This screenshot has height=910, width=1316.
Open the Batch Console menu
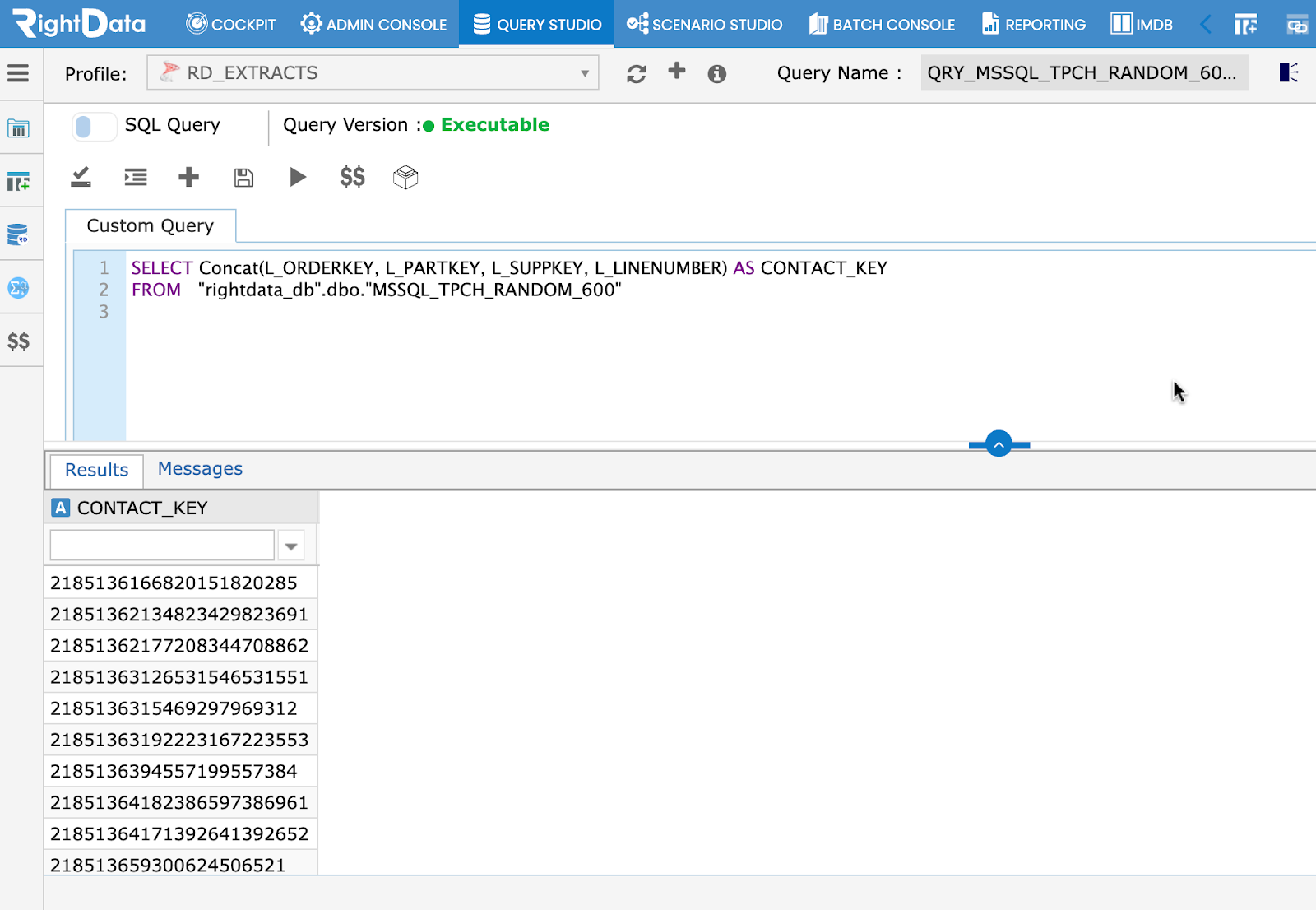point(883,24)
